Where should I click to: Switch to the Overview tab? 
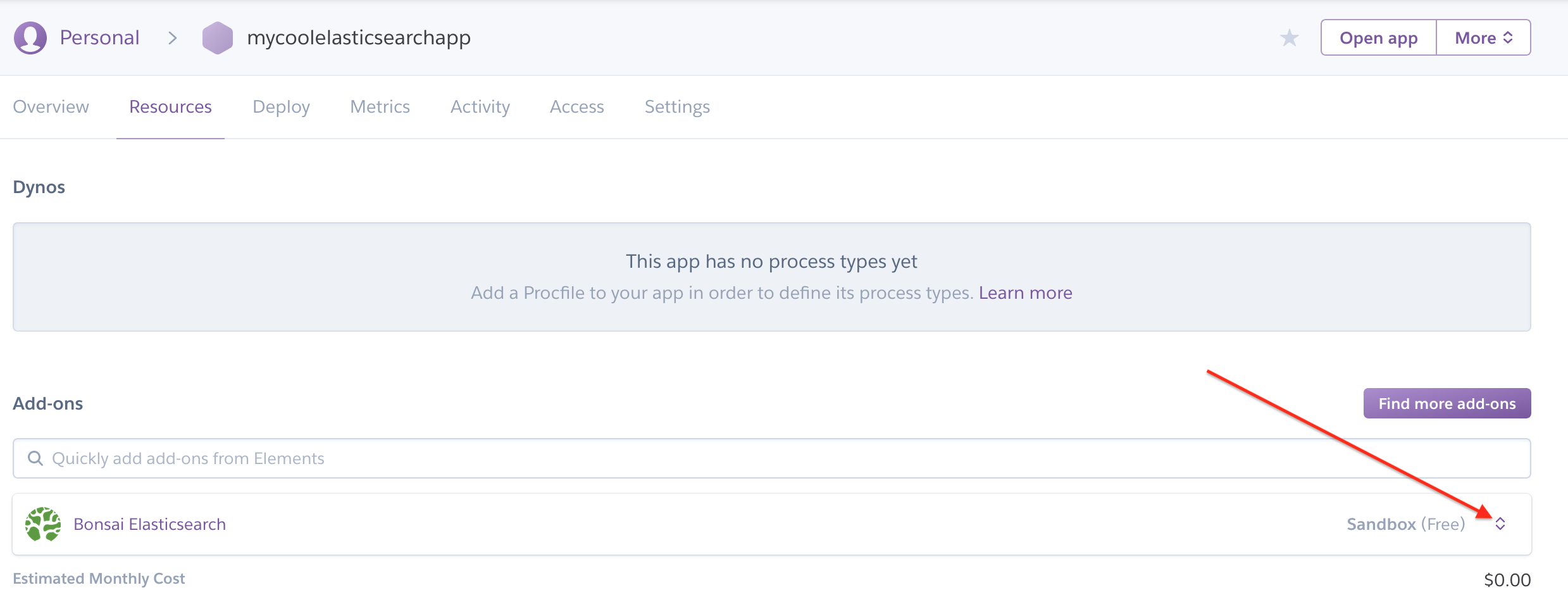point(51,106)
